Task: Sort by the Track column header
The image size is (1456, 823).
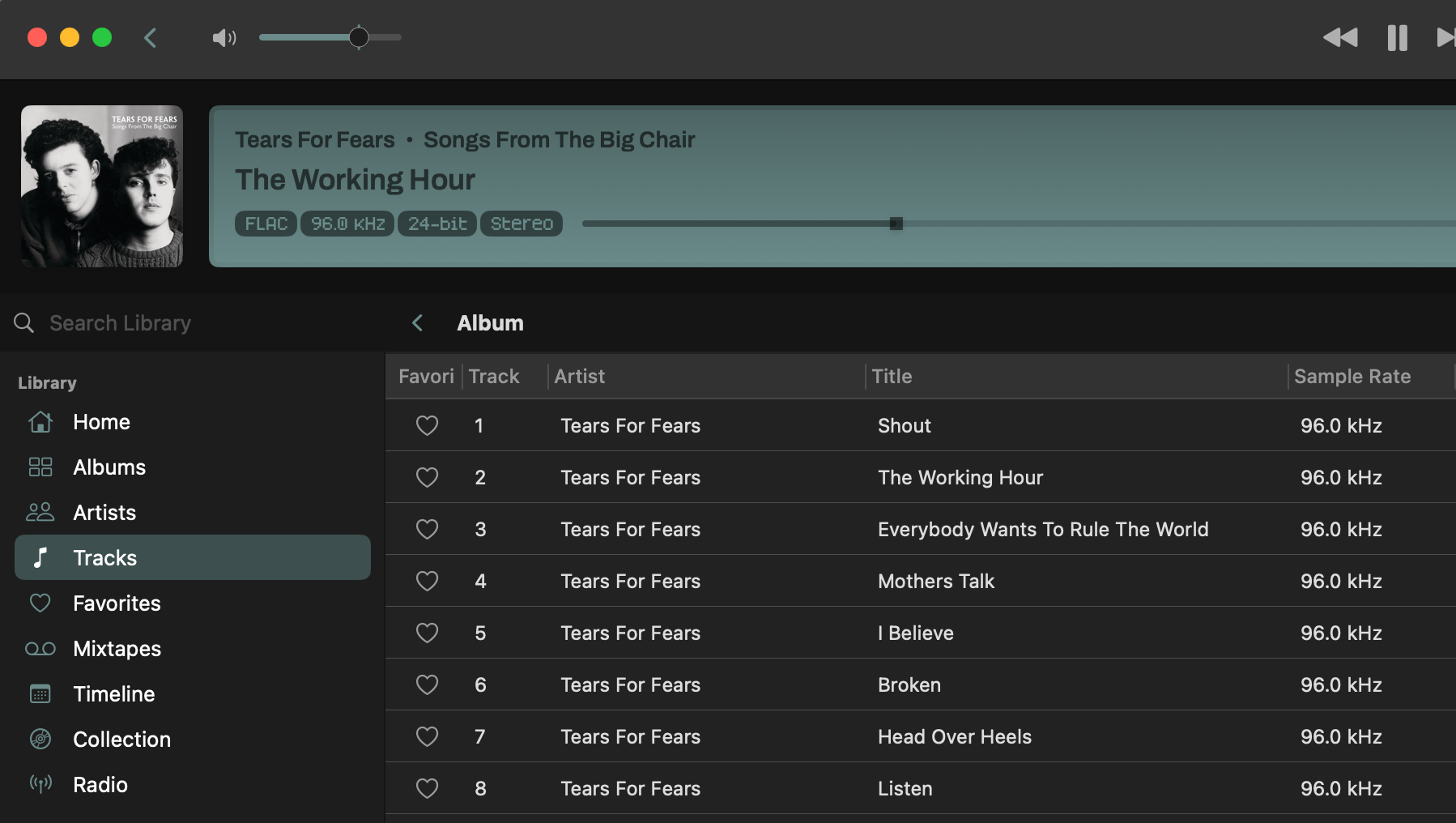Action: 504,377
